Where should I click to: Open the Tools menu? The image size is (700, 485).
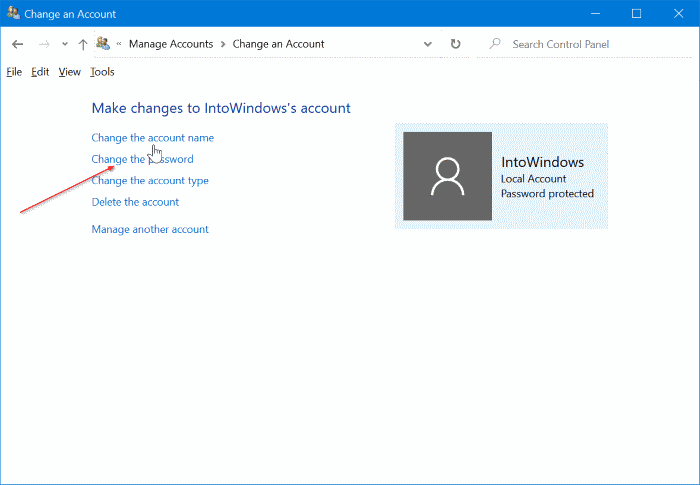(102, 72)
